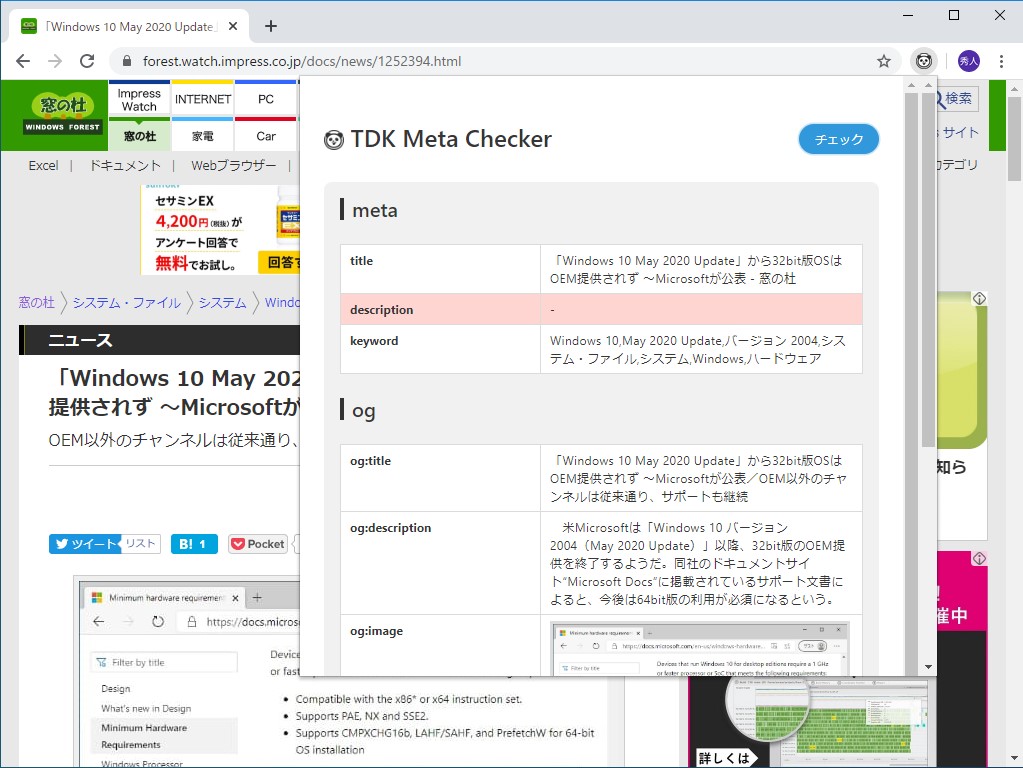This screenshot has height=768, width=1023.
Task: Click the Hatena Bookmark B! icon
Action: click(193, 543)
